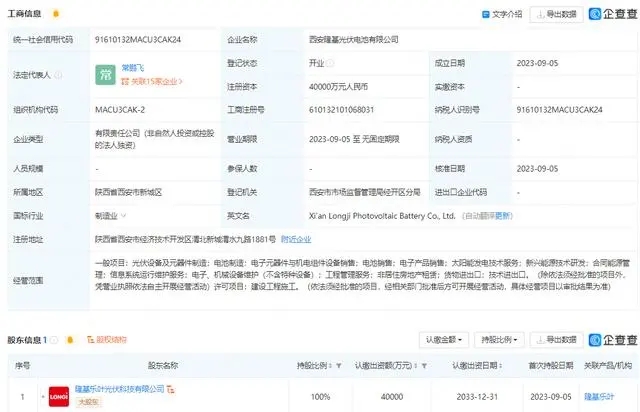The width and height of the screenshot is (640, 412).
Task: Click the icon next to 隆基乐叶光伏科技有限公司
Action: tap(171, 388)
